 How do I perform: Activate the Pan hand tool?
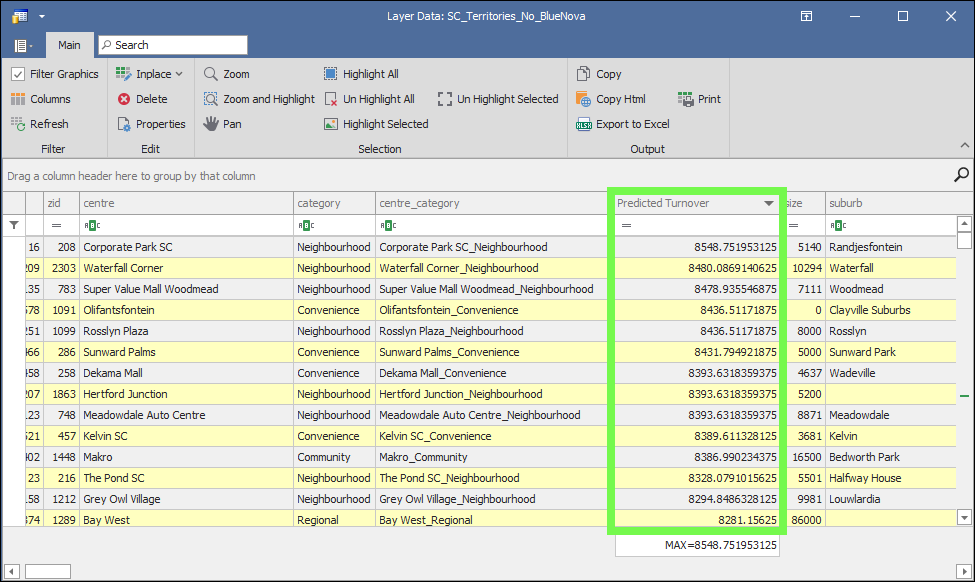221,124
